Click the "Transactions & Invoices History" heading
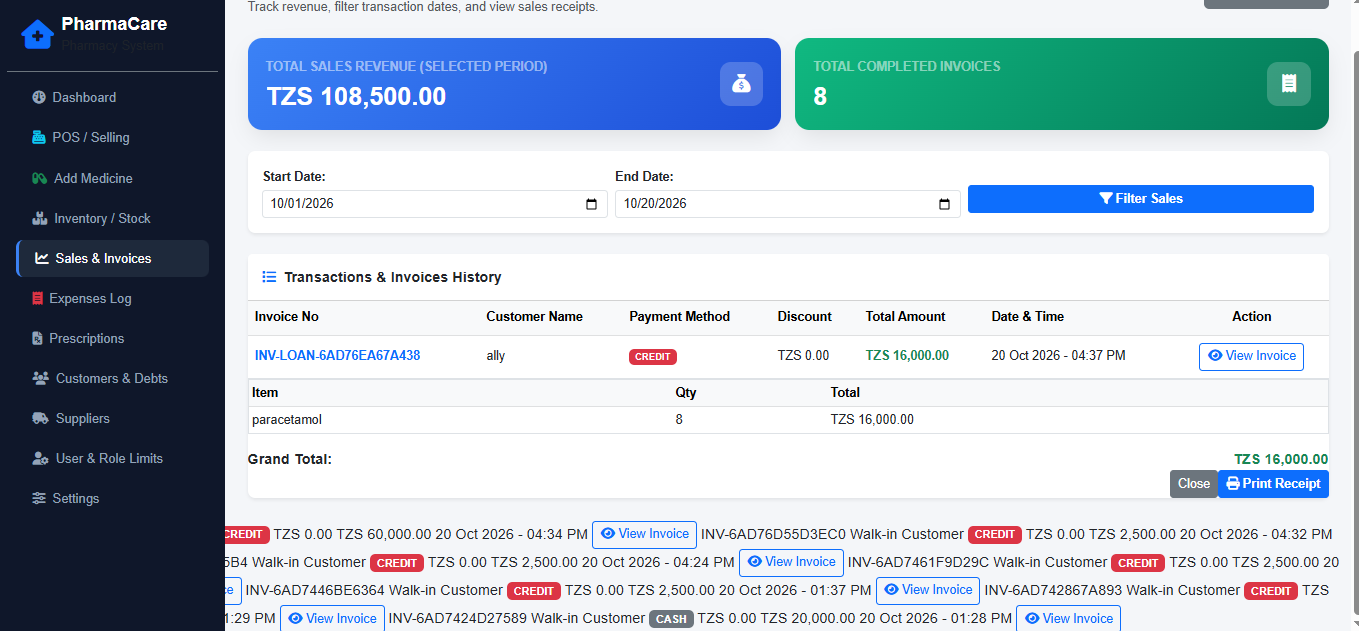The image size is (1359, 631). click(393, 277)
